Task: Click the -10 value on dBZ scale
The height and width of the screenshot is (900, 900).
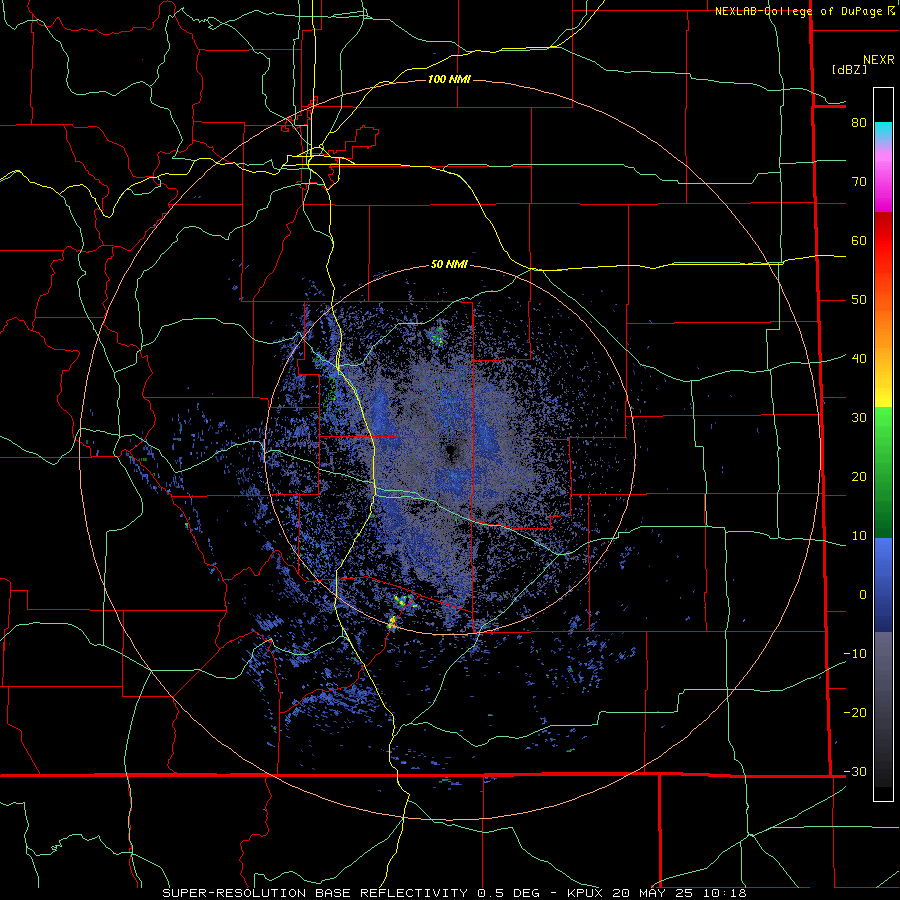Action: point(855,654)
